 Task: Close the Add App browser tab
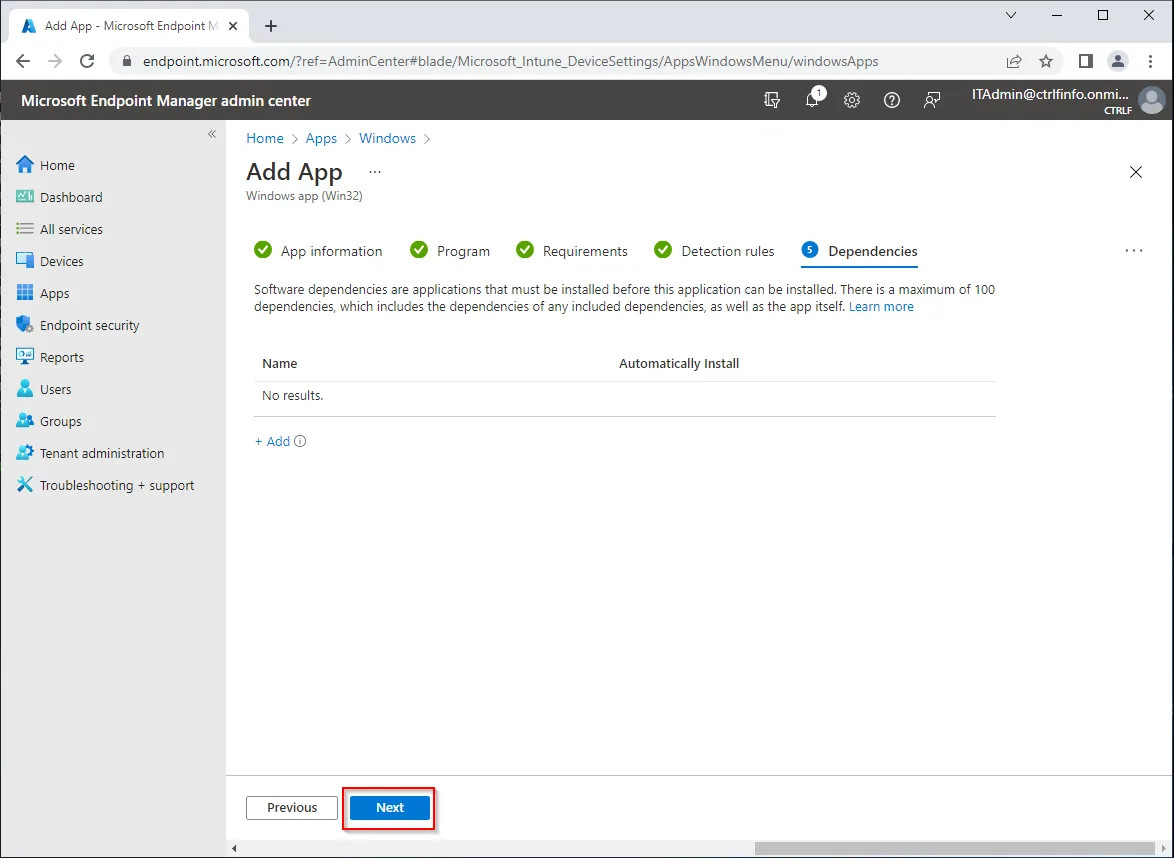point(233,26)
